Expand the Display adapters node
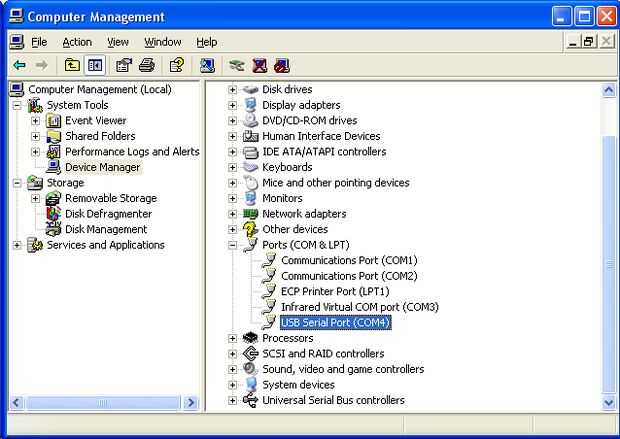The height and width of the screenshot is (439, 620). click(232, 105)
